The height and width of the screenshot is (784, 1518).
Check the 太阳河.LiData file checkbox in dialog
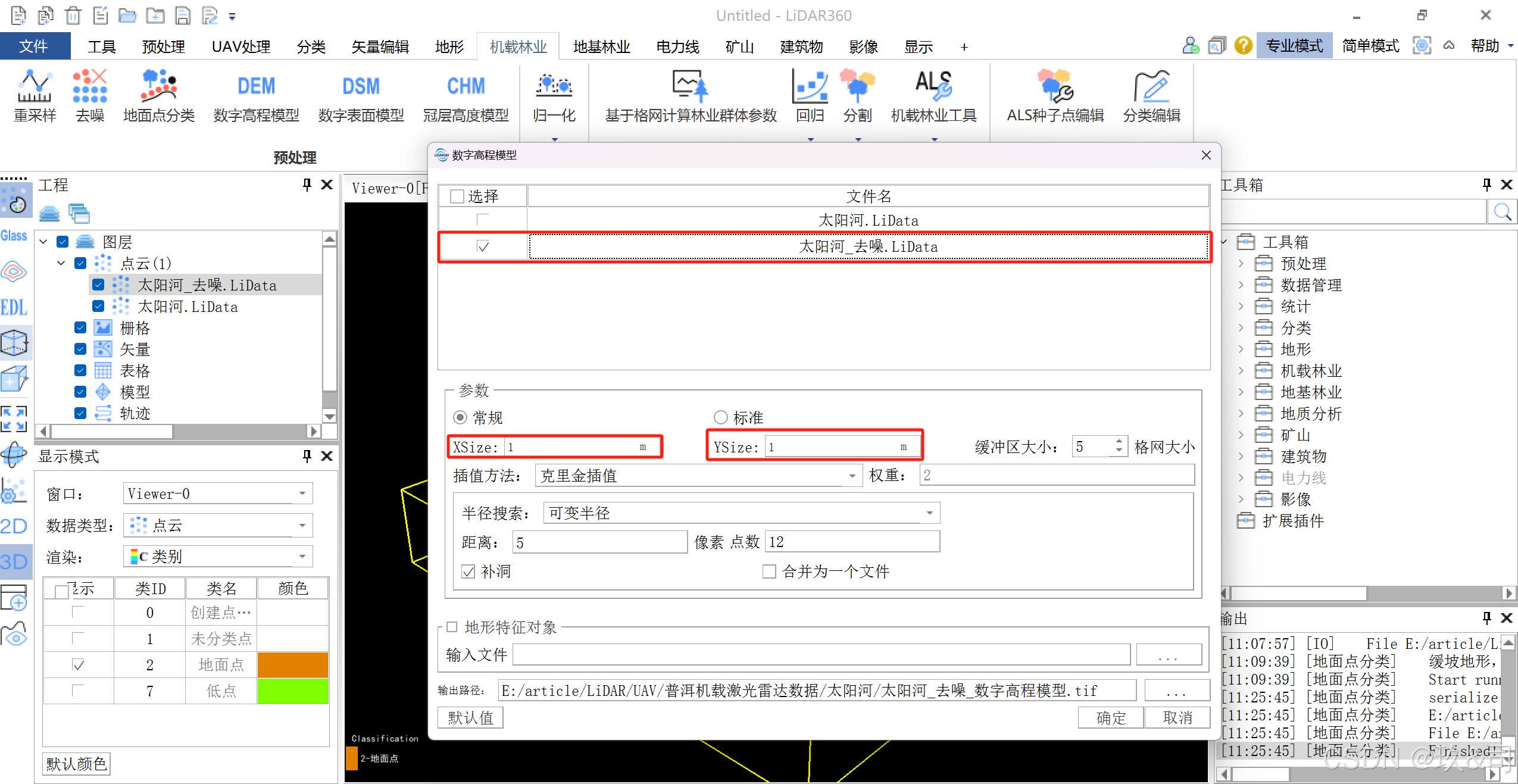(483, 220)
